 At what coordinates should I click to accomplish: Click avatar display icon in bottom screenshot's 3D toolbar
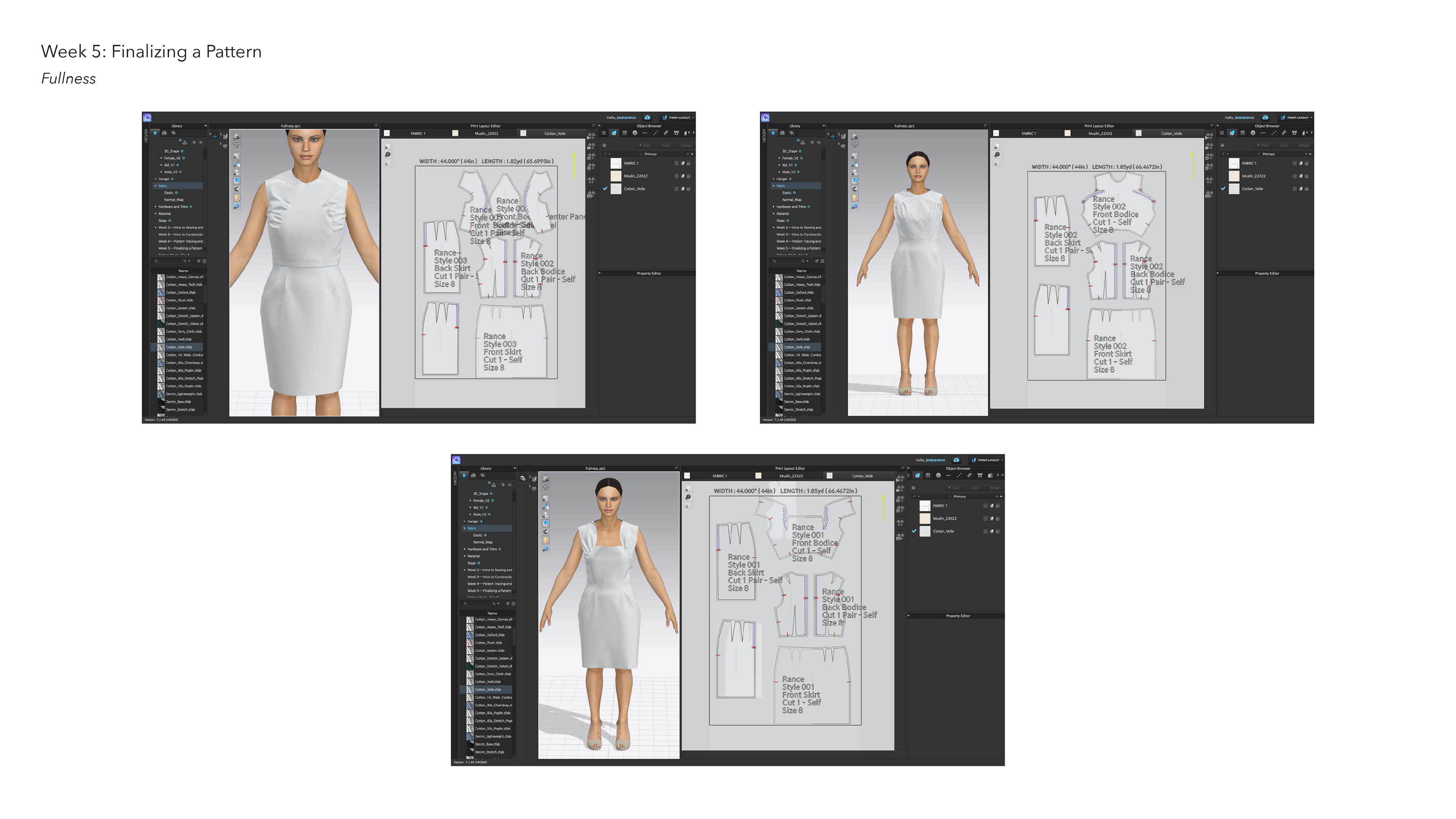click(546, 540)
